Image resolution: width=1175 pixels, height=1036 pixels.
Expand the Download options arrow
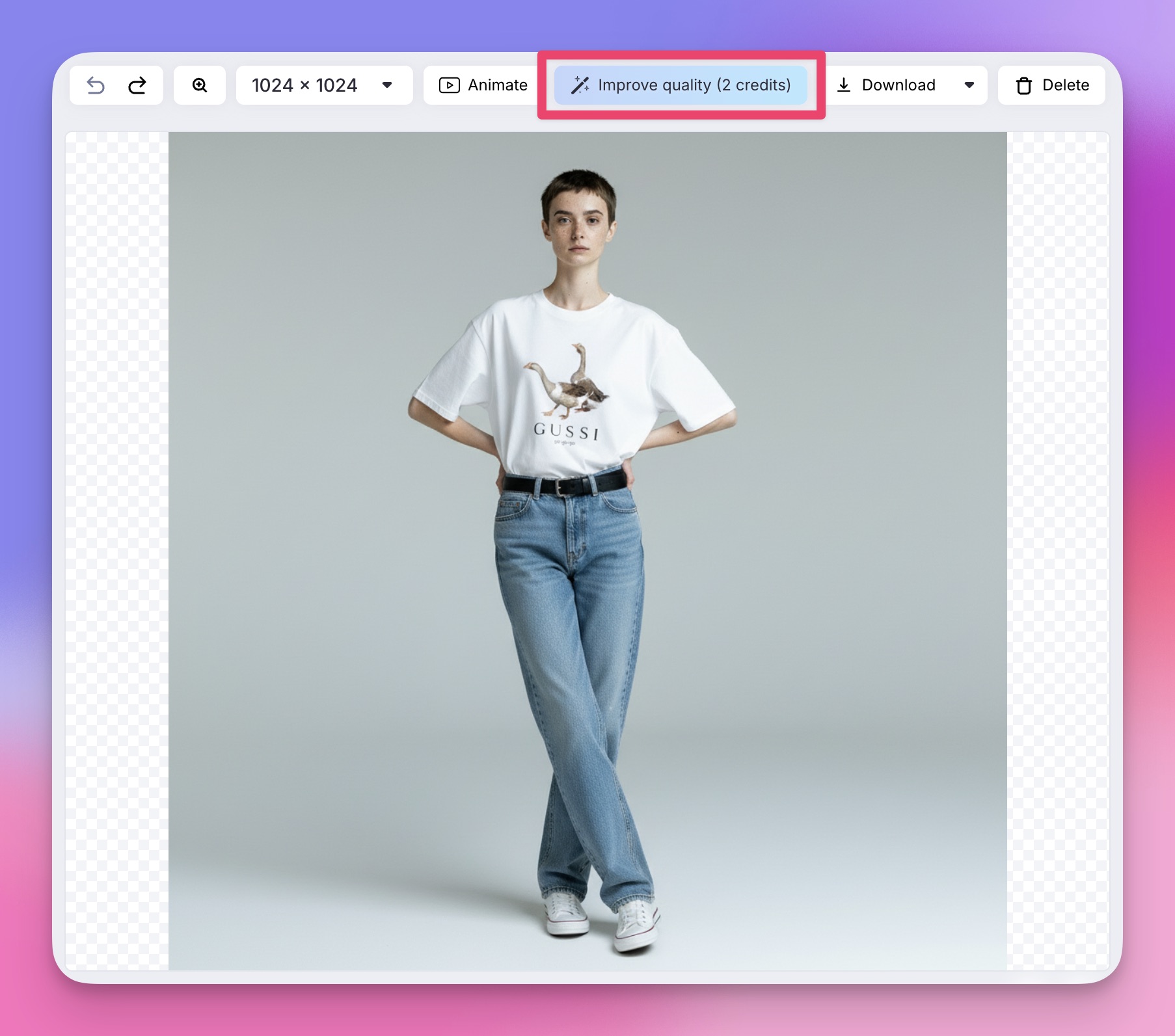(x=969, y=85)
